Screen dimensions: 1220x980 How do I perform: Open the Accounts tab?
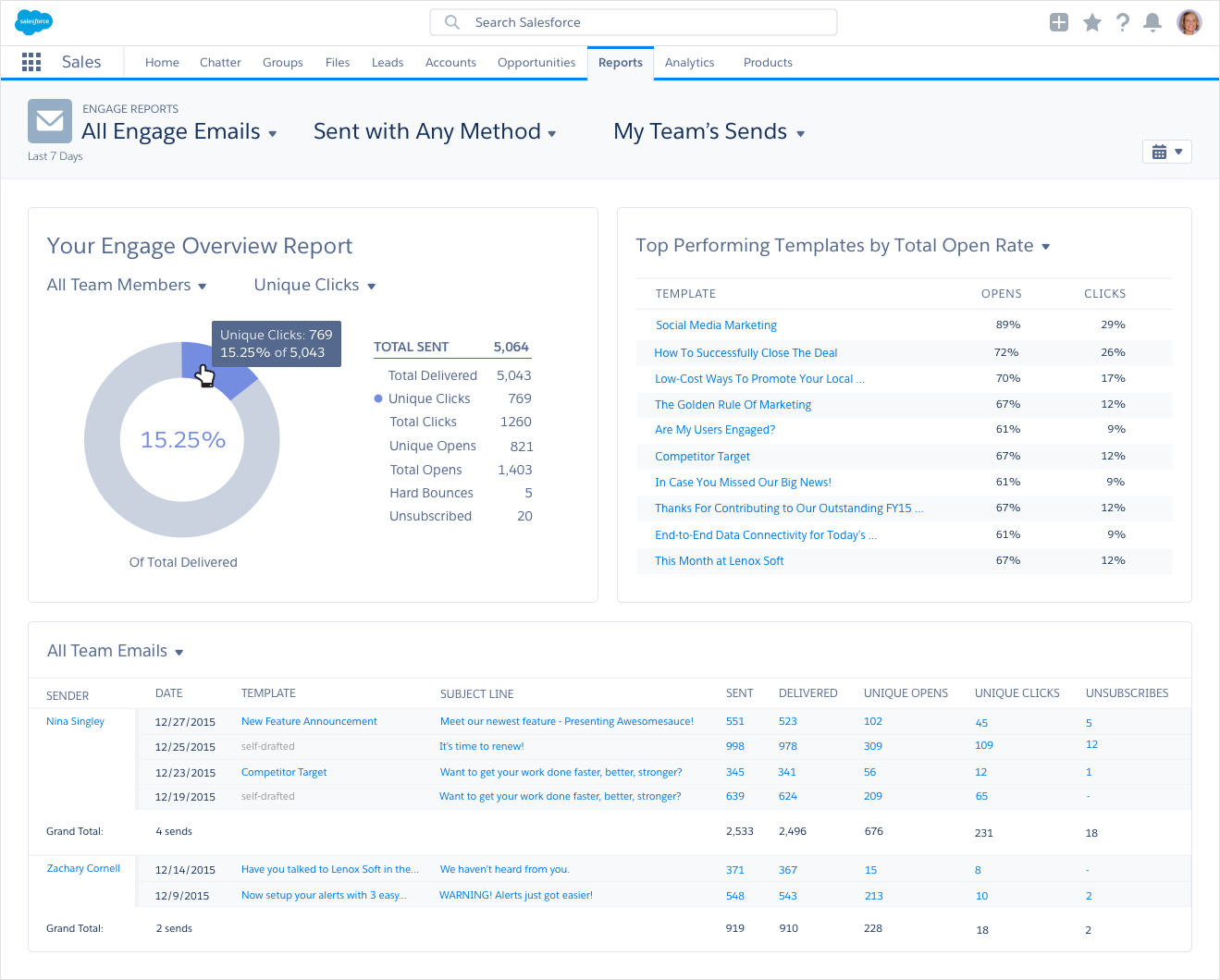click(450, 63)
